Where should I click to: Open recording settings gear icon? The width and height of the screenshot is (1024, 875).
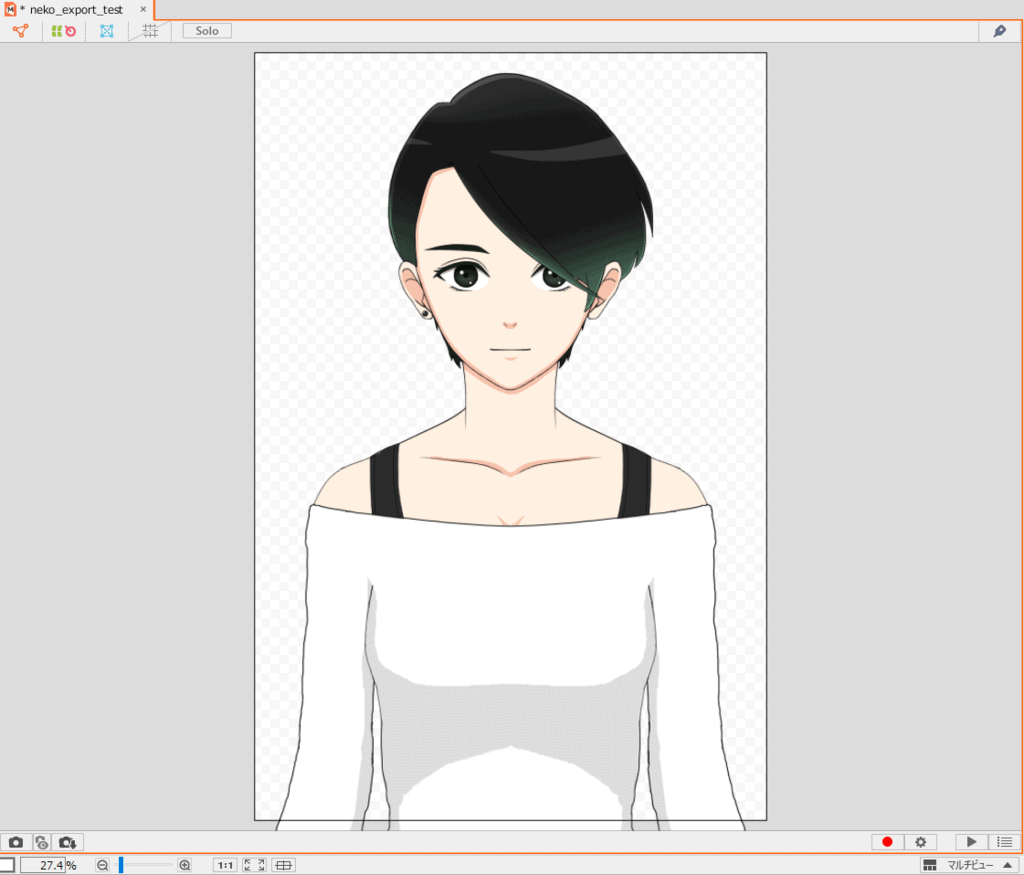(x=920, y=842)
